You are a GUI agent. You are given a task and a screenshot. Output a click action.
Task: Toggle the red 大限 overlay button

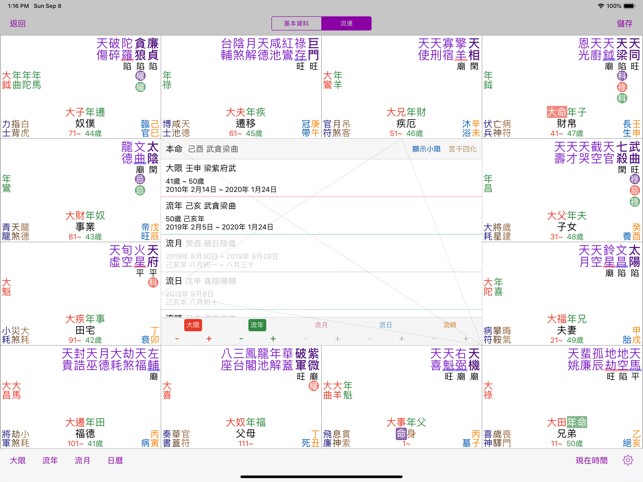pos(193,325)
